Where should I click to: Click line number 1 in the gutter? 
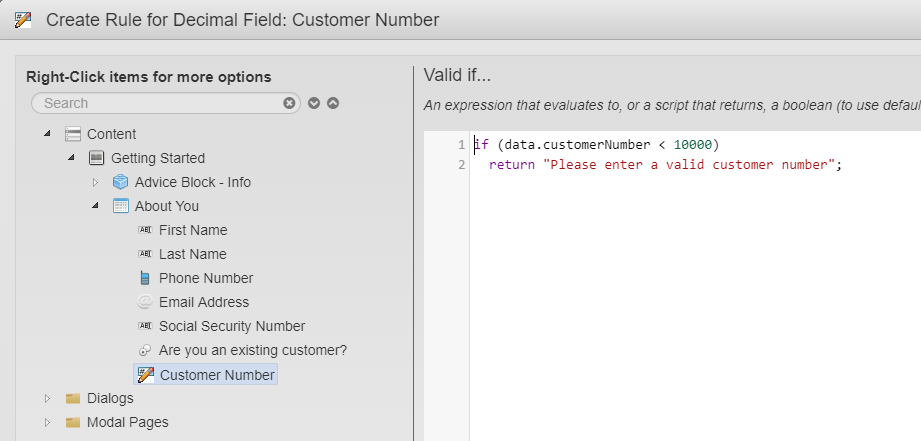pos(462,144)
